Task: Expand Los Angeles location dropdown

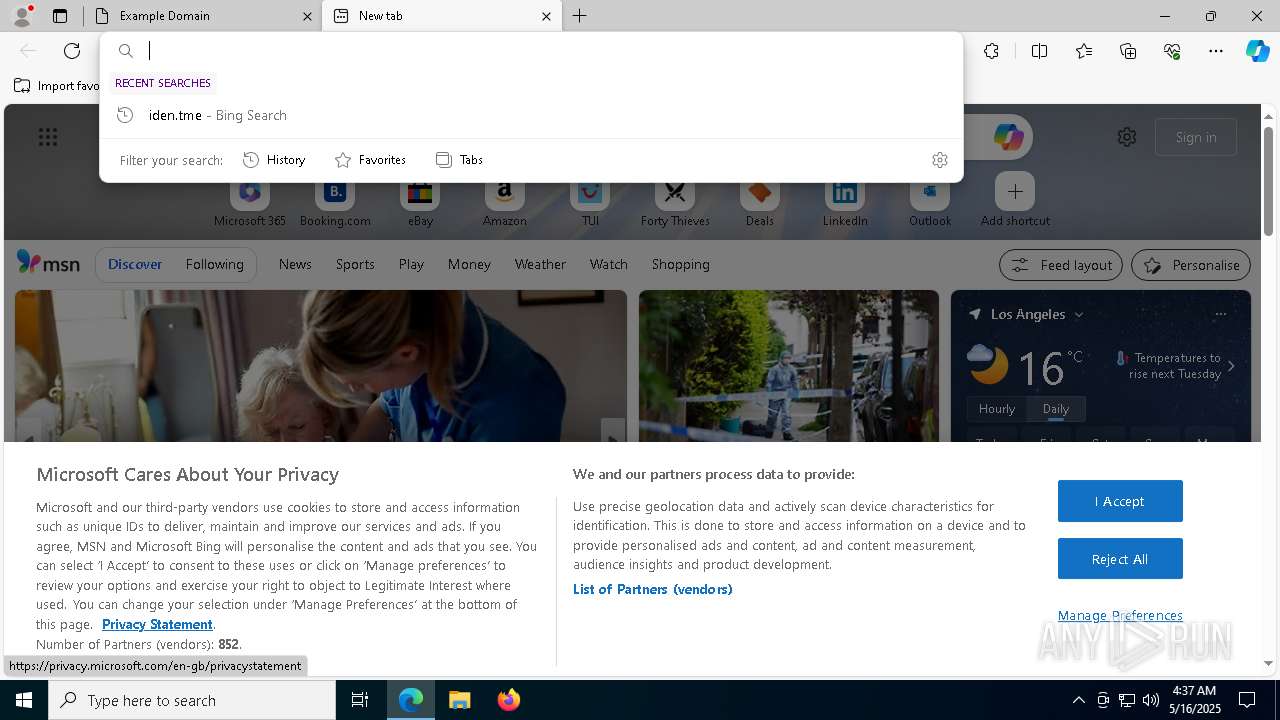Action: tap(1078, 315)
